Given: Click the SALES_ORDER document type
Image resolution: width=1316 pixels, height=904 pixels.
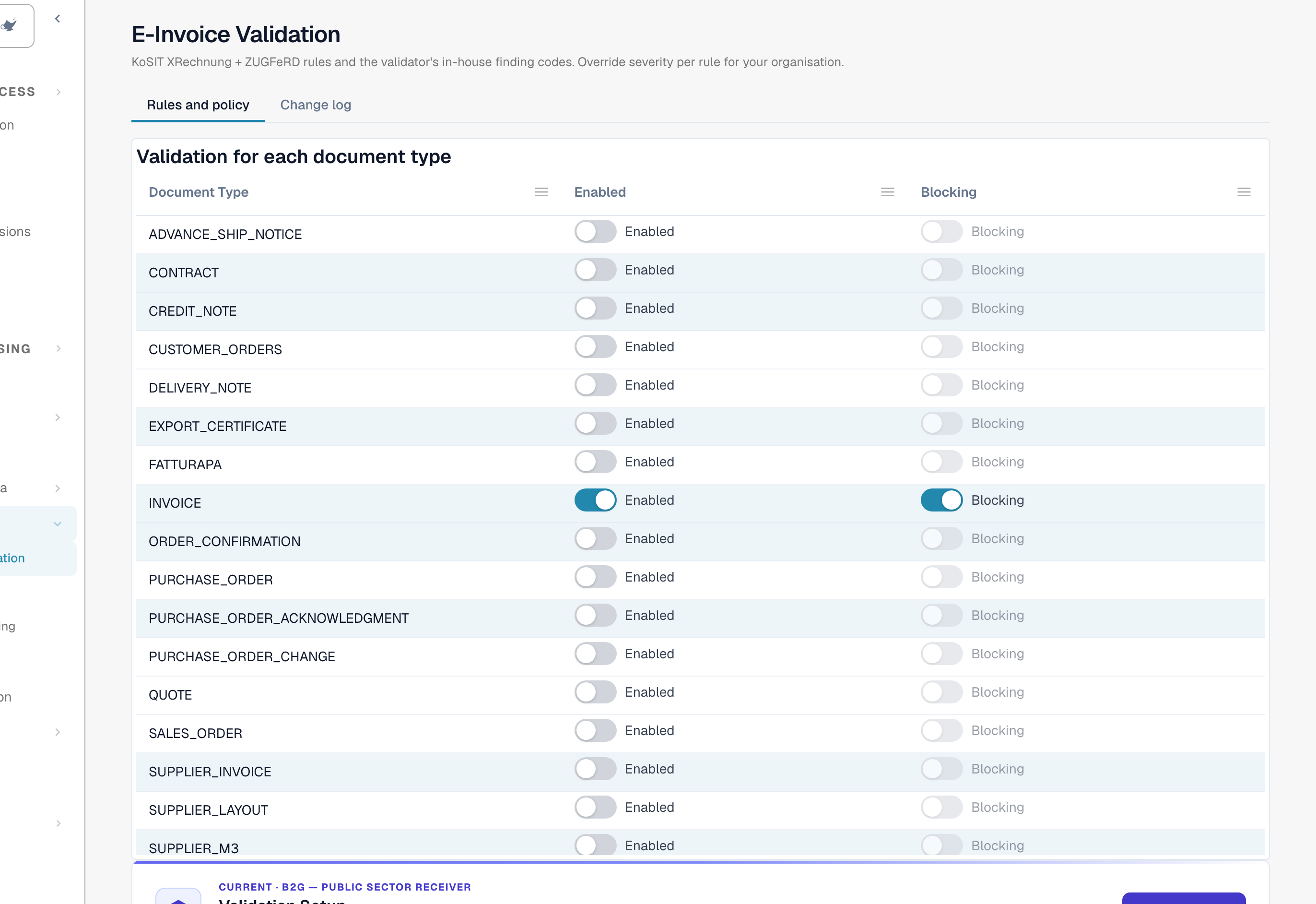Looking at the screenshot, I should pos(195,734).
